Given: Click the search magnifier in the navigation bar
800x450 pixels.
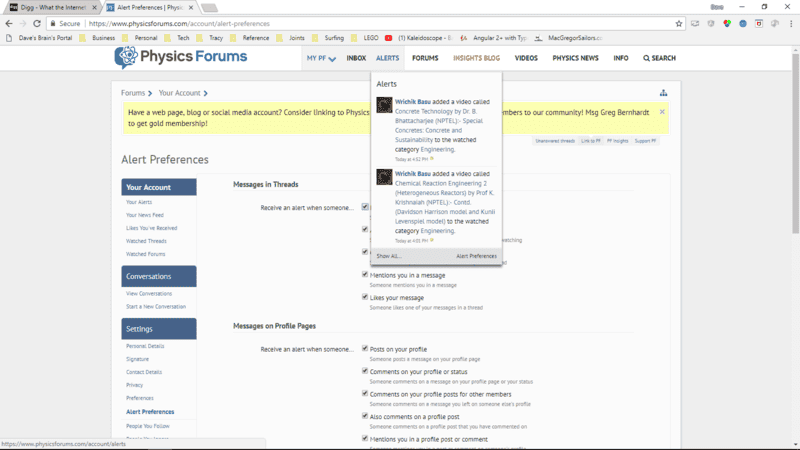Looking at the screenshot, I should (646, 58).
